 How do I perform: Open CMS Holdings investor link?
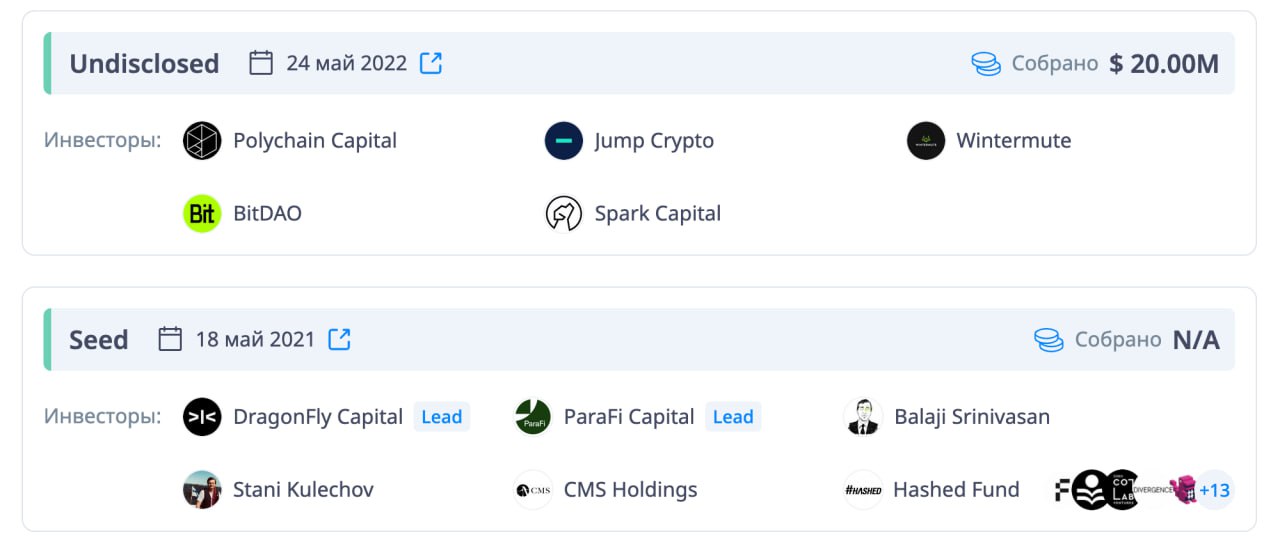tap(631, 490)
